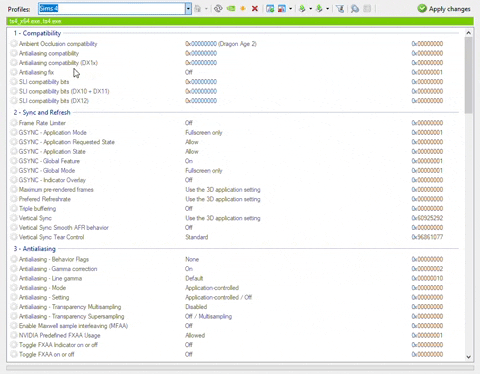Click hex value 0x96861077

[x=427, y=237]
